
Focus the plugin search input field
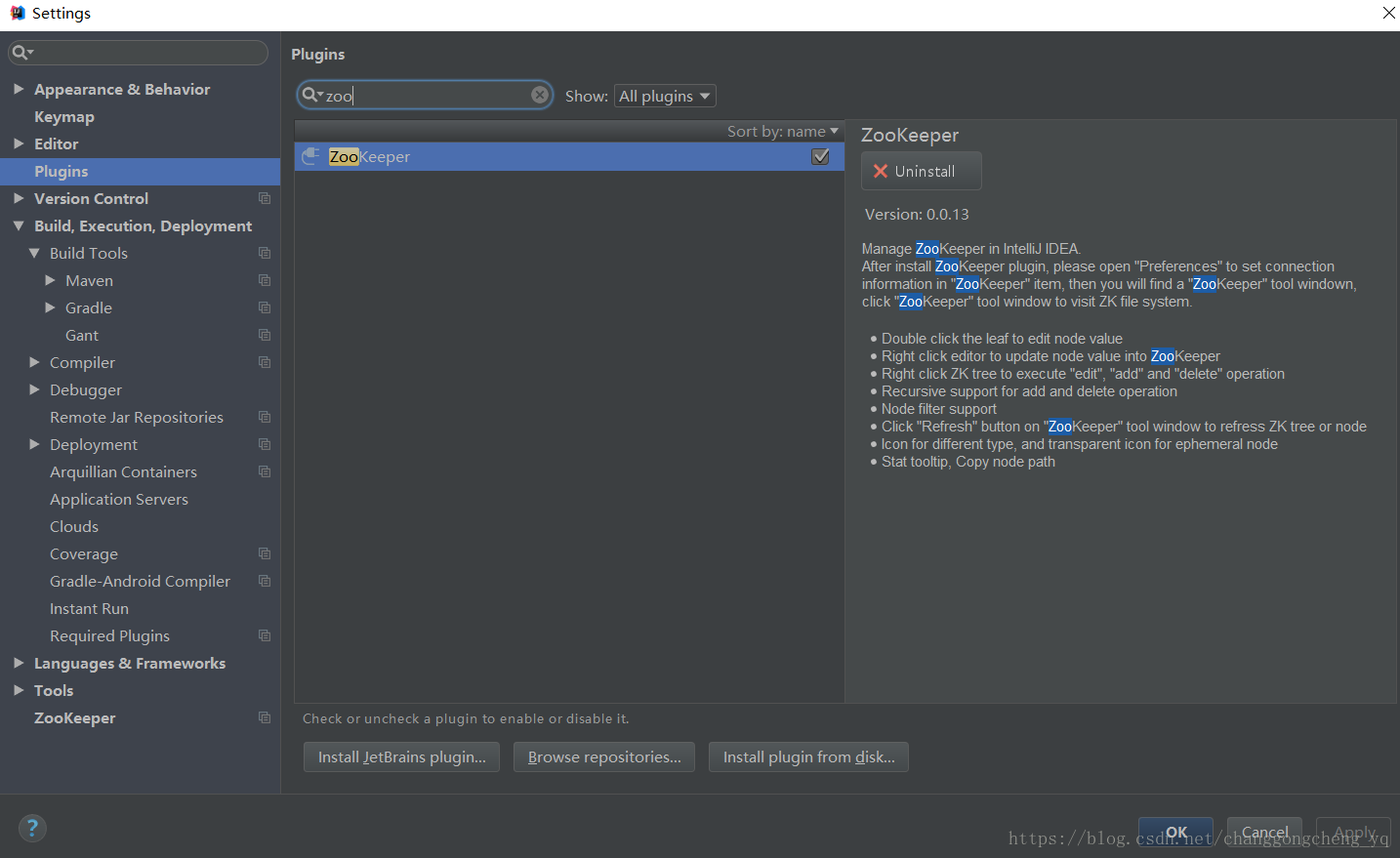427,95
